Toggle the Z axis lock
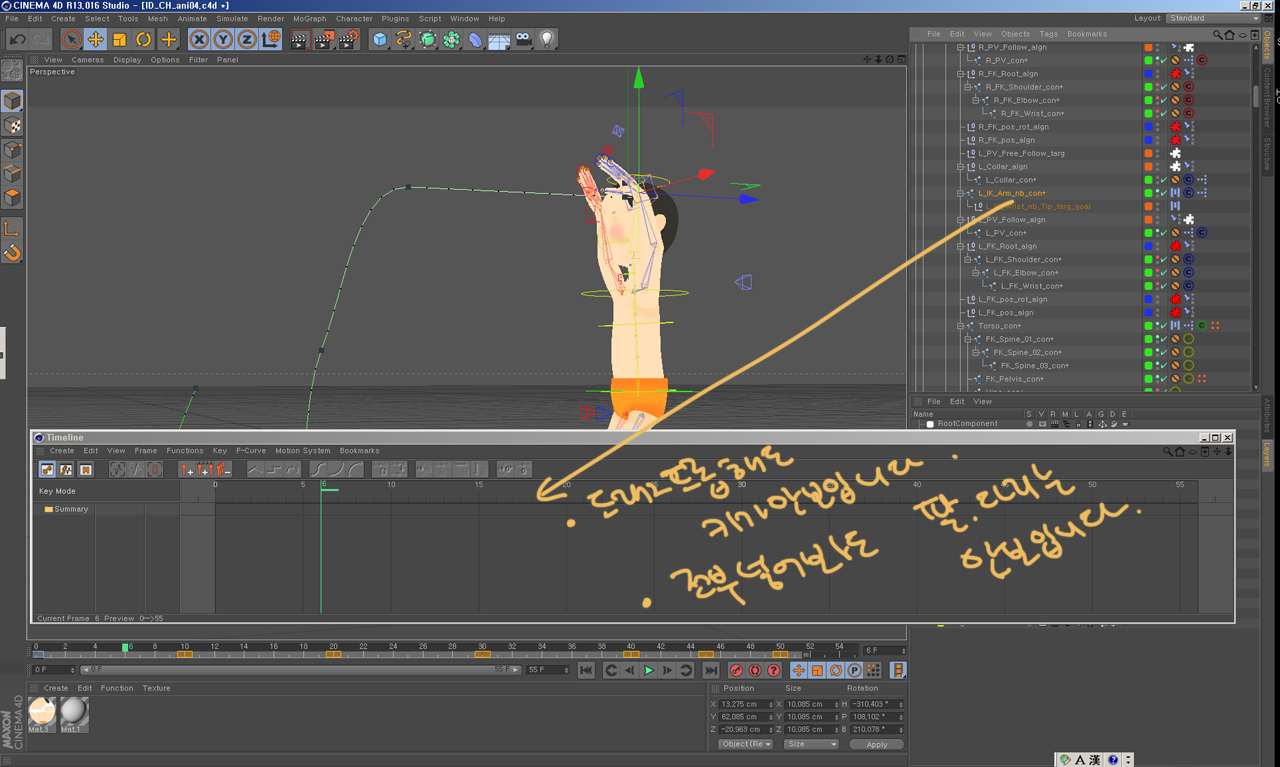Image resolution: width=1280 pixels, height=767 pixels. pos(247,40)
